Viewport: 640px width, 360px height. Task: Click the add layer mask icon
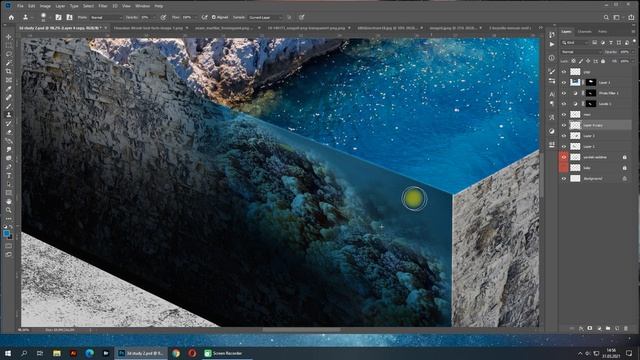point(590,328)
